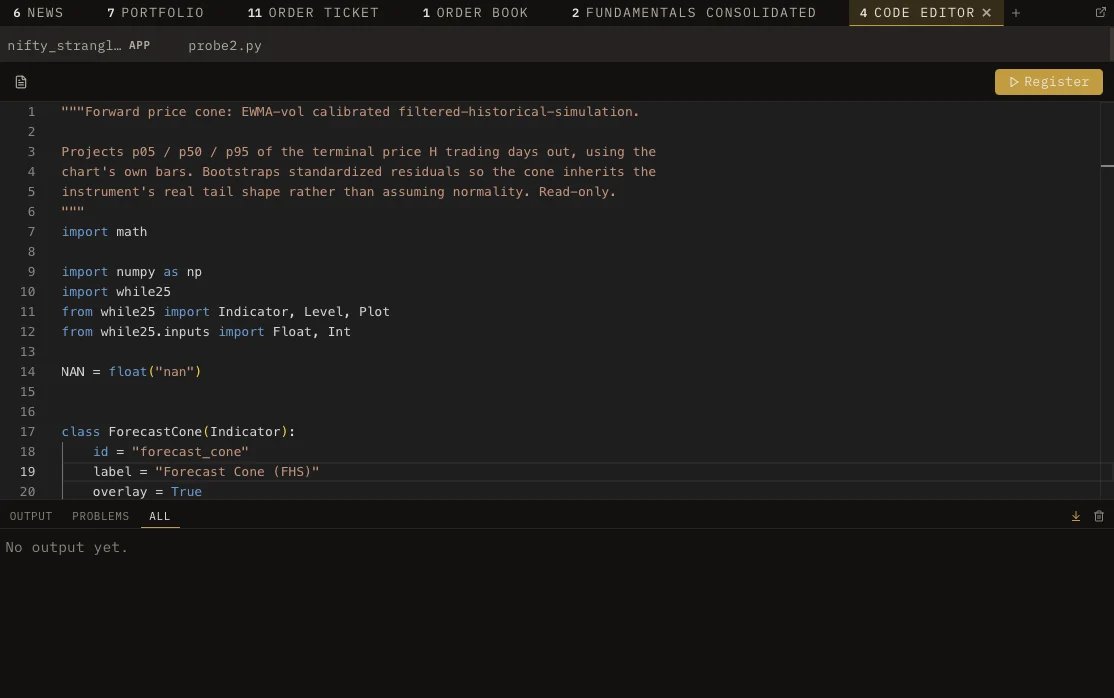Click the 'No output yet.' message

[x=67, y=547]
